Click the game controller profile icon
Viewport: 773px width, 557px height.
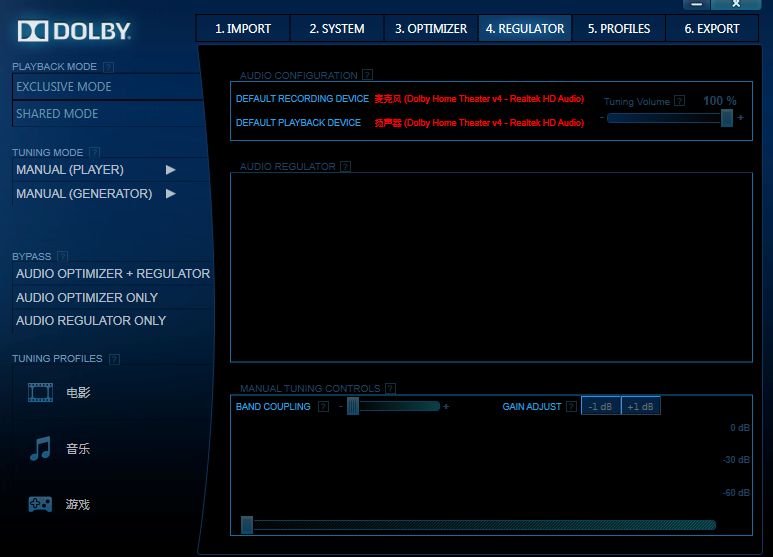[40, 504]
